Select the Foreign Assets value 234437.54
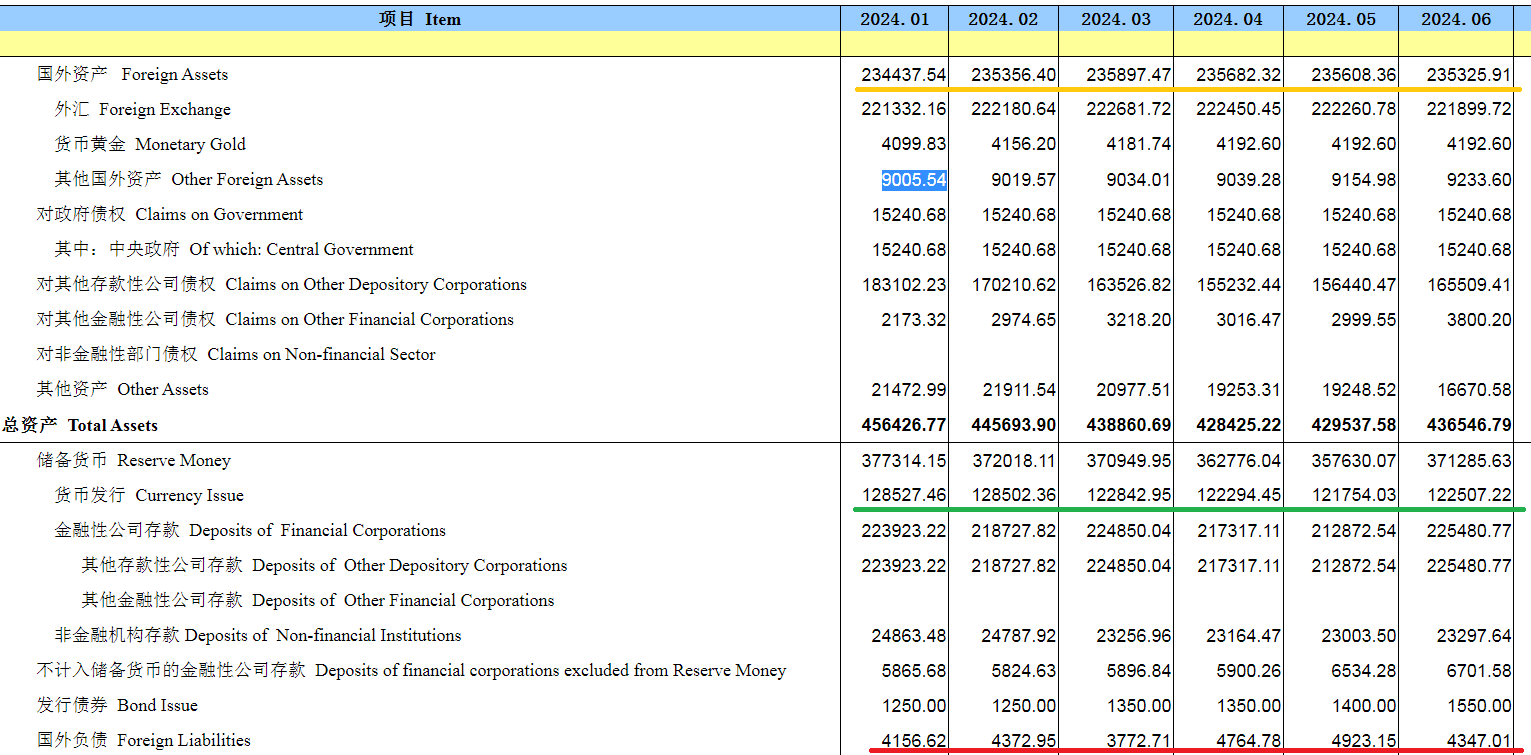This screenshot has width=1531, height=755. (x=904, y=75)
